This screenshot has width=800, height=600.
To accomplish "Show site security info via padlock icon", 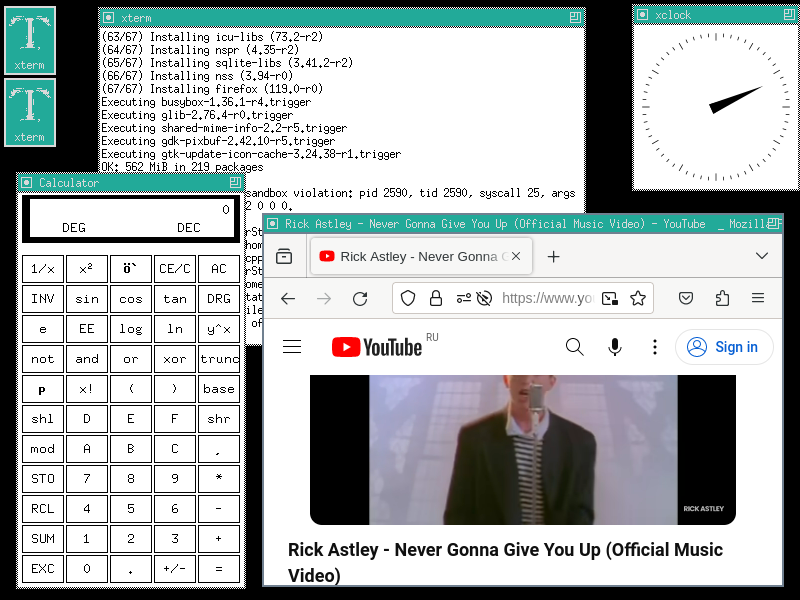I will tap(436, 298).
